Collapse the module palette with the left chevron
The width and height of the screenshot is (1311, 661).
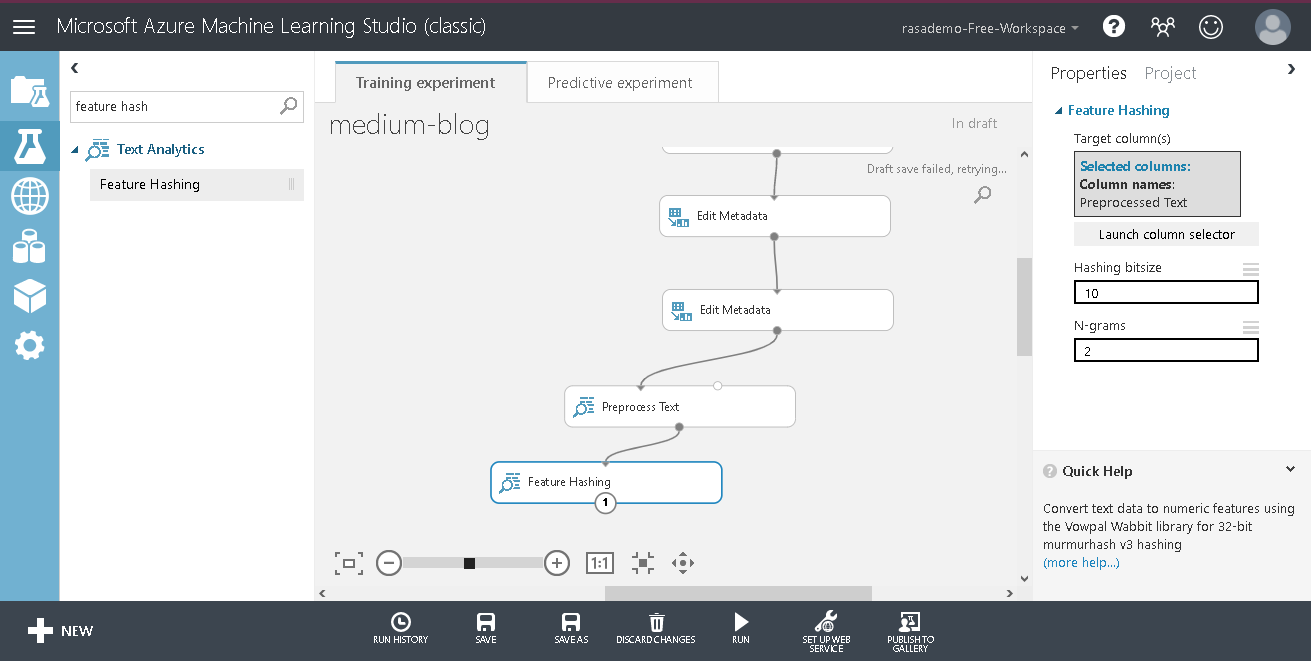75,68
